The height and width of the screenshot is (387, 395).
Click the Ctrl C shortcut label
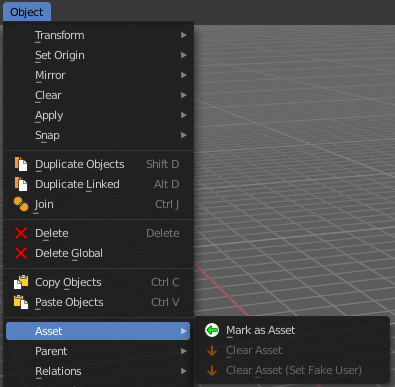click(x=165, y=282)
